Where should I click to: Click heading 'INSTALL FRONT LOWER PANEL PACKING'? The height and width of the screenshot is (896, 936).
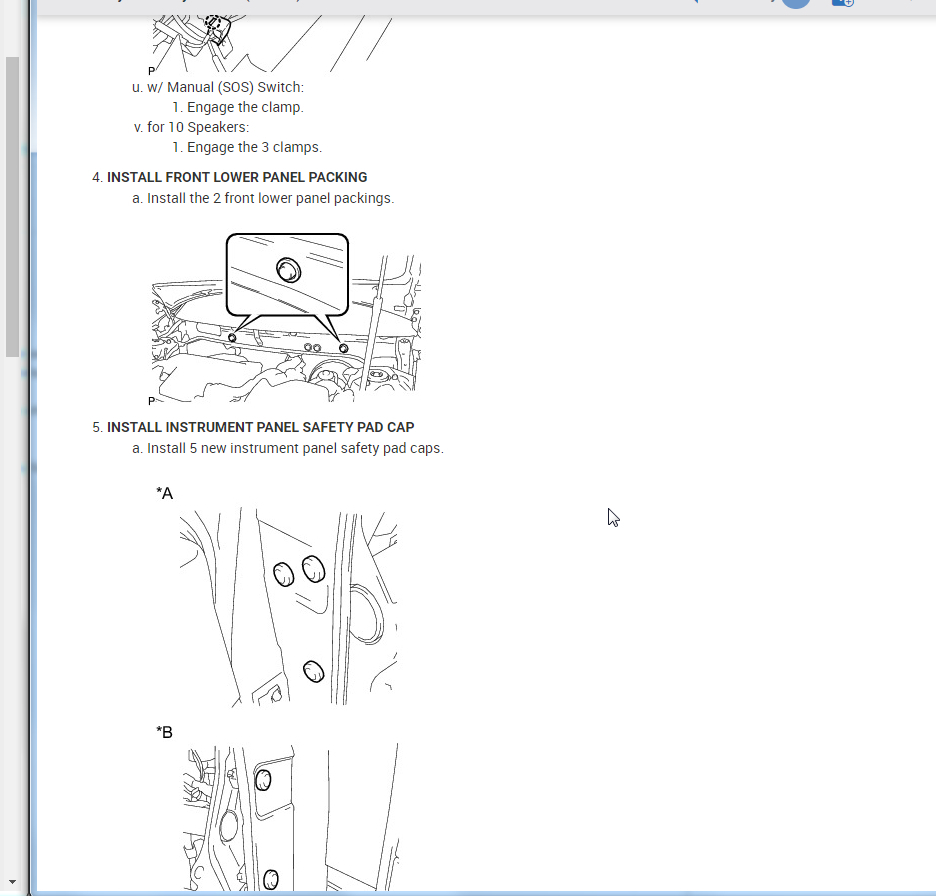click(237, 177)
